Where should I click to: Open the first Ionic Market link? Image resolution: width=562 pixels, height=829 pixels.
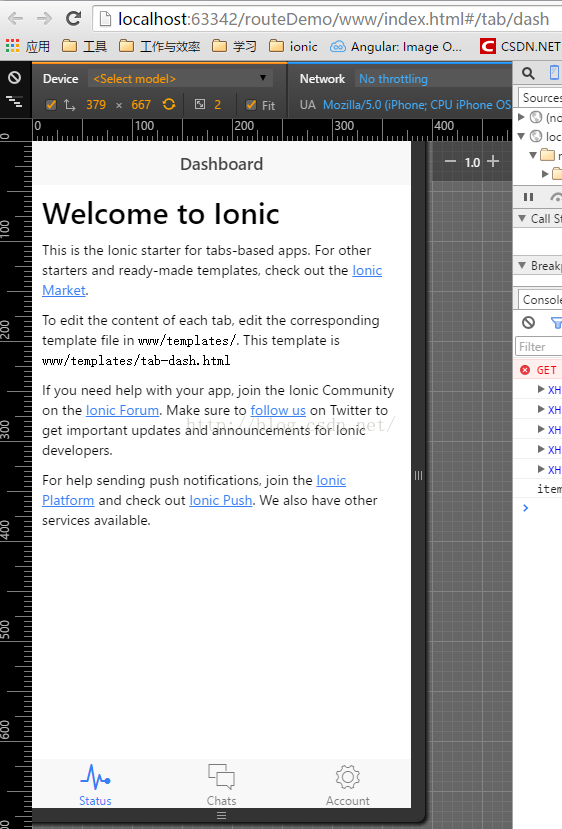click(367, 270)
